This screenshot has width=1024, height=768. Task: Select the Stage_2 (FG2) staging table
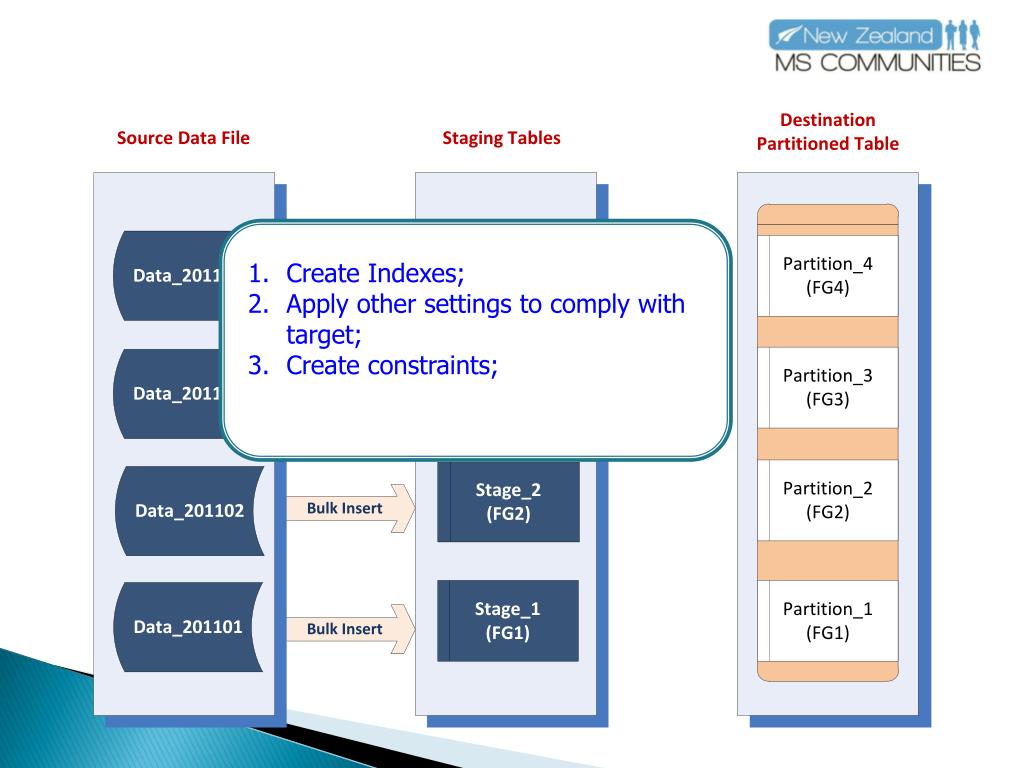pyautogui.click(x=508, y=502)
